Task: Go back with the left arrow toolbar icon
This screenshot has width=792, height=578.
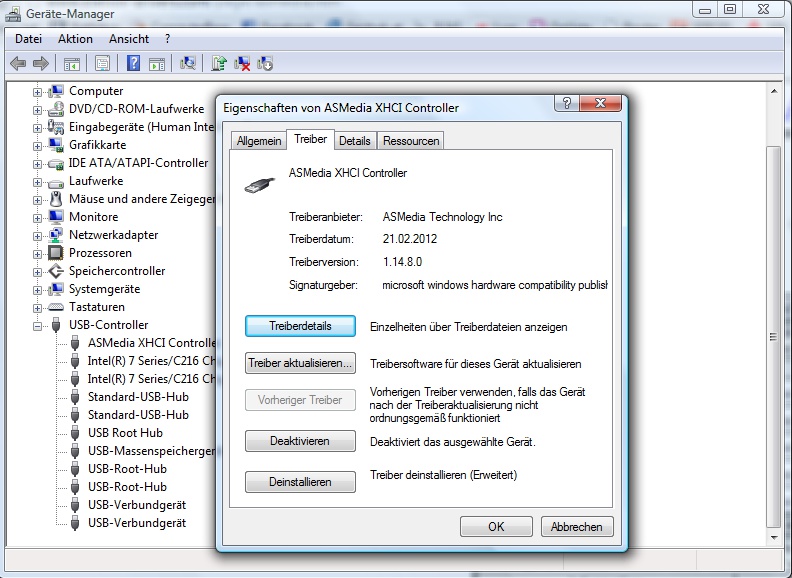Action: point(18,64)
